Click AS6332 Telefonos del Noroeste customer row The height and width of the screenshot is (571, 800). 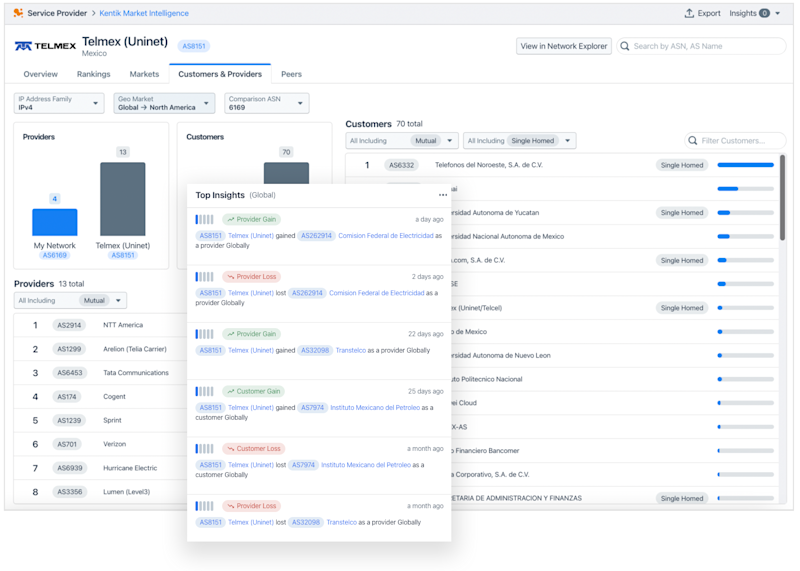(x=562, y=165)
